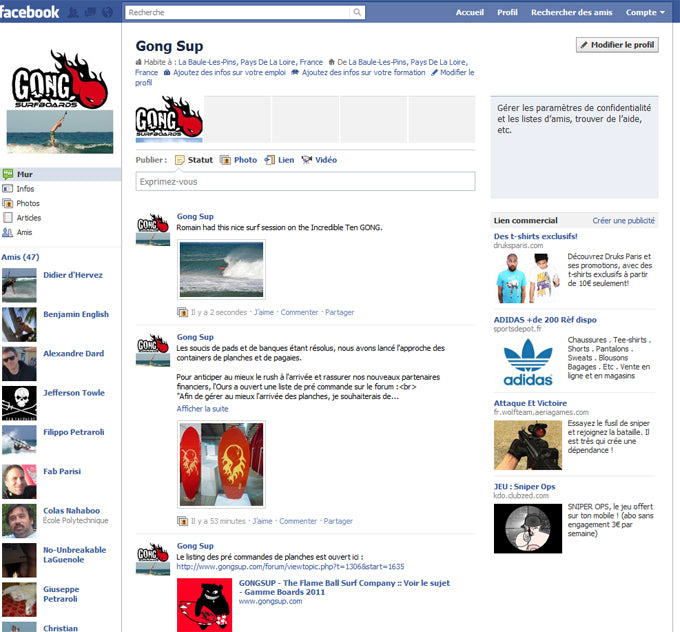Click Gong Surfboards profile picture in sidebar
The width and height of the screenshot is (680, 632).
[x=60, y=101]
